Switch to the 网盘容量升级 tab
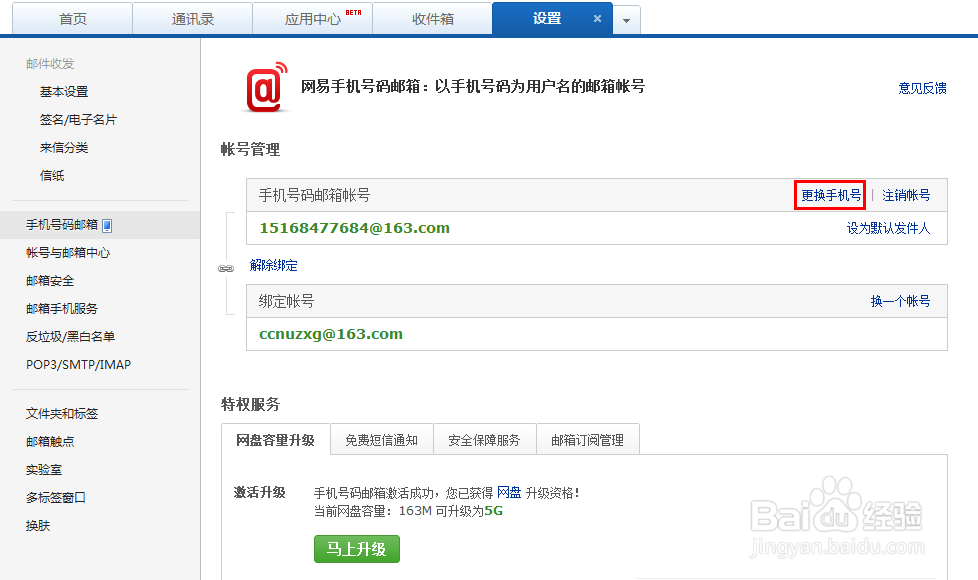The image size is (978, 580). pyautogui.click(x=276, y=440)
